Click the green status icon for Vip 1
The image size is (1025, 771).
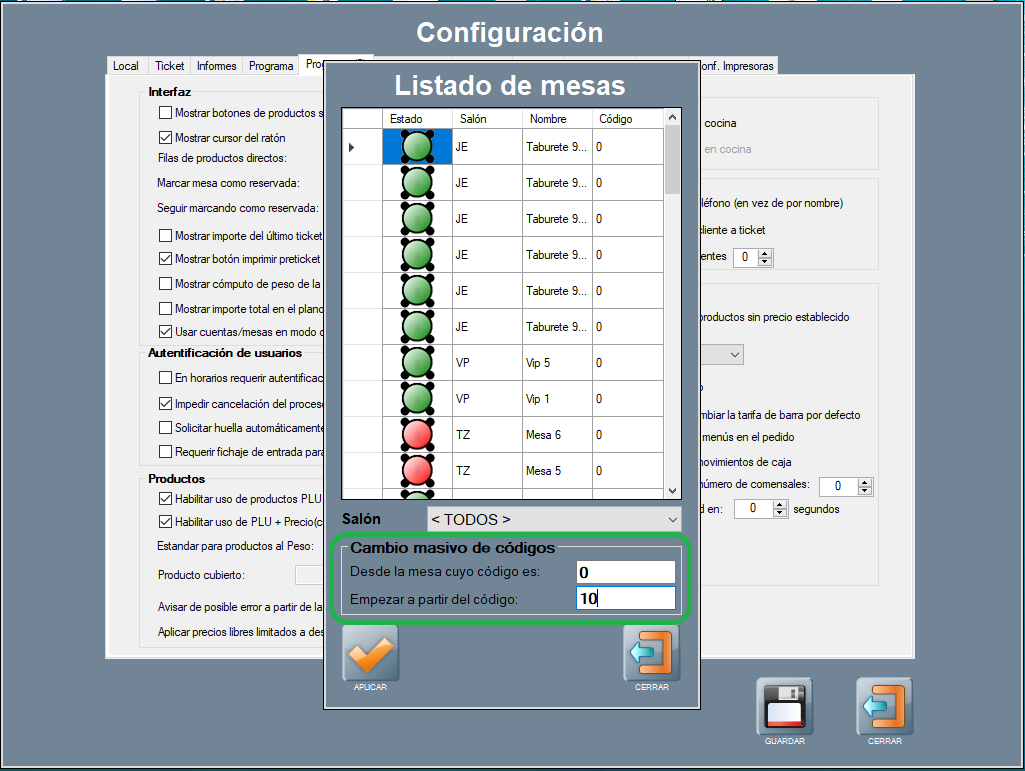[x=417, y=399]
